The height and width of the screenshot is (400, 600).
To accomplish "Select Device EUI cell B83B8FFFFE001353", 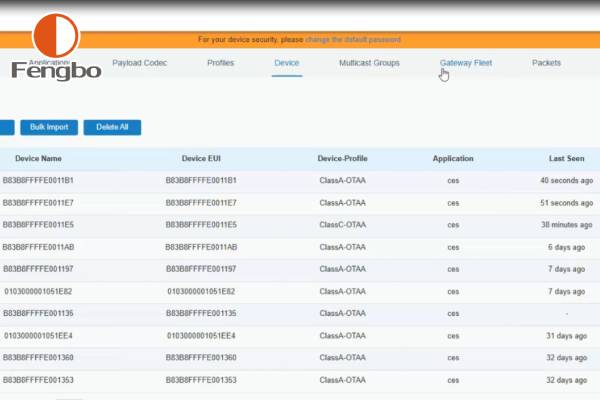I will pos(201,380).
